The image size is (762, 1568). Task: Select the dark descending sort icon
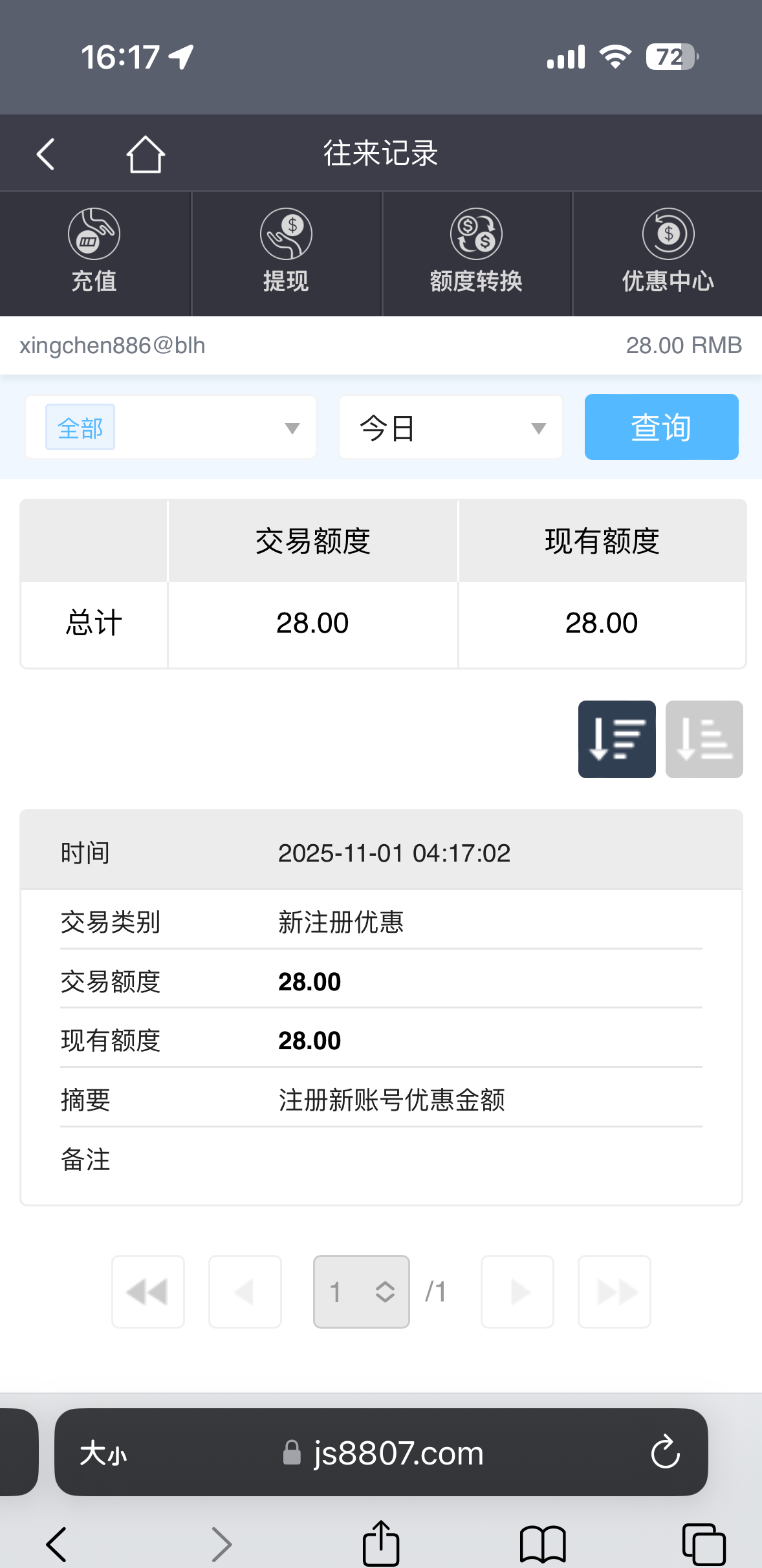click(616, 739)
